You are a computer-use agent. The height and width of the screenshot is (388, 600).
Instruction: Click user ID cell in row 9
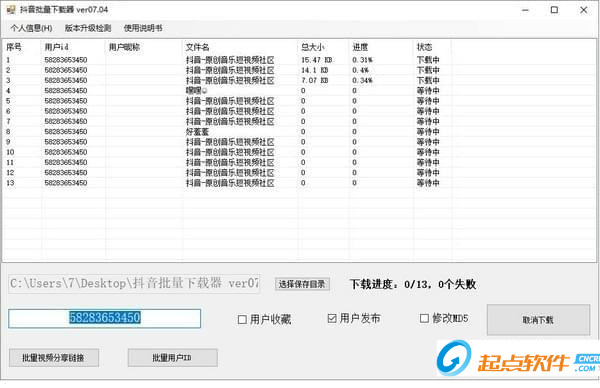coord(66,142)
